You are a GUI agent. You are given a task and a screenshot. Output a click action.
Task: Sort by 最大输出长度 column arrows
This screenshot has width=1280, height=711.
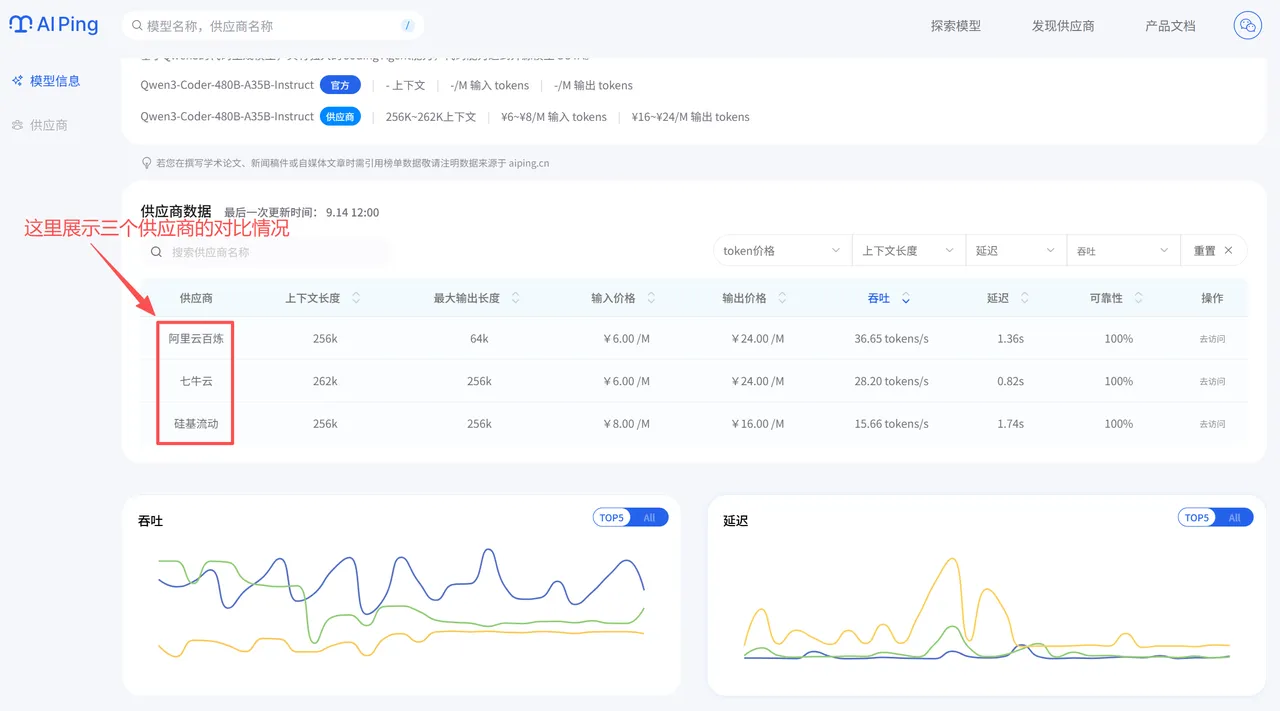coord(516,298)
